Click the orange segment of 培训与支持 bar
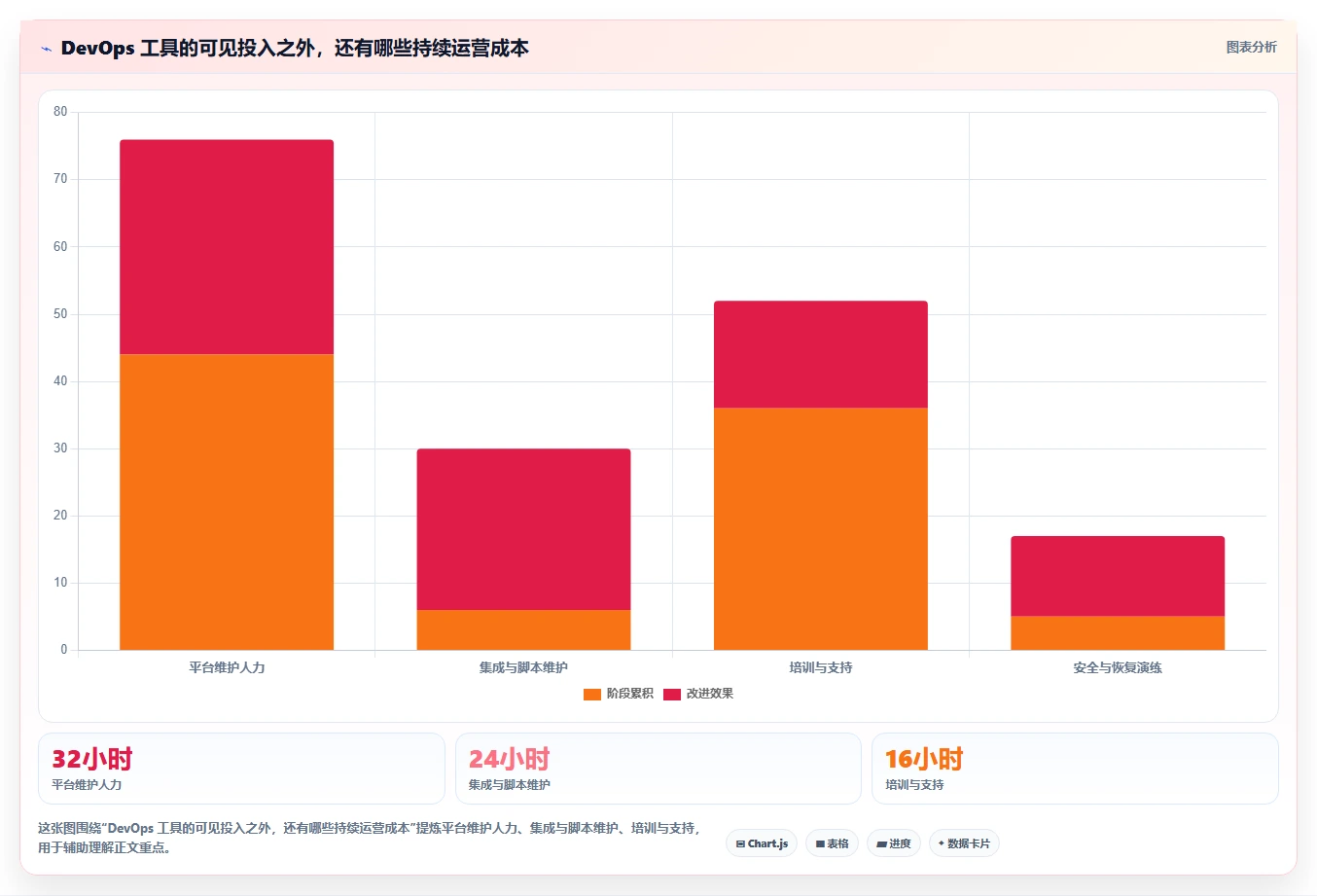This screenshot has width=1317, height=896. point(821,528)
